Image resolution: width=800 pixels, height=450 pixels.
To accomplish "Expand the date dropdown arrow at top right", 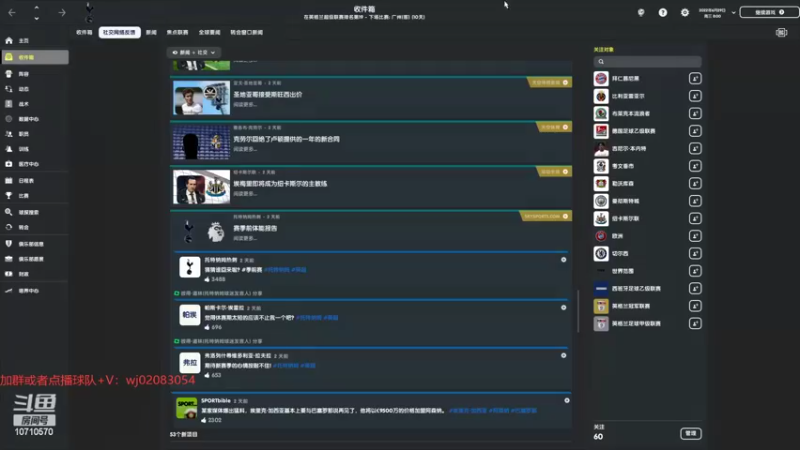I will (x=734, y=12).
